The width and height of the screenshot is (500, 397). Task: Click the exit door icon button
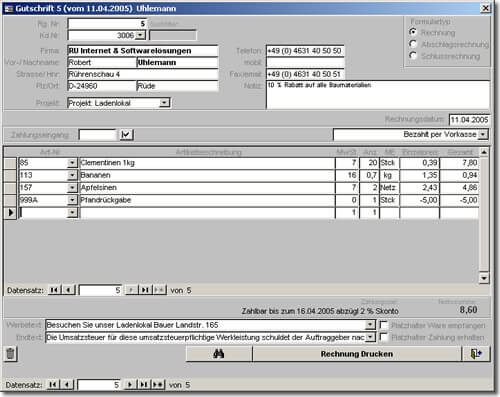click(476, 354)
